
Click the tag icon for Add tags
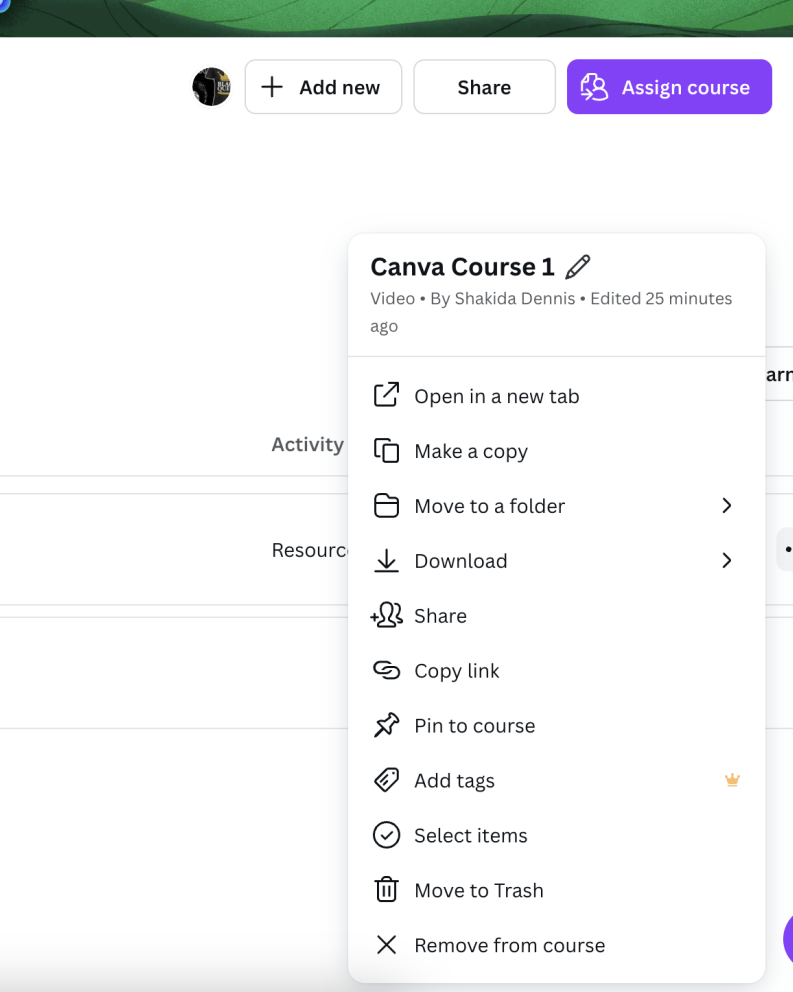(386, 780)
